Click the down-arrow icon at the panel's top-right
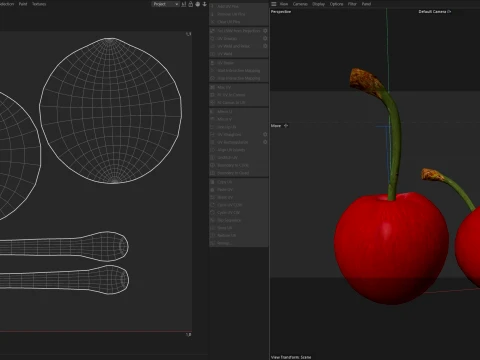The width and height of the screenshot is (480, 360). (x=204, y=4)
